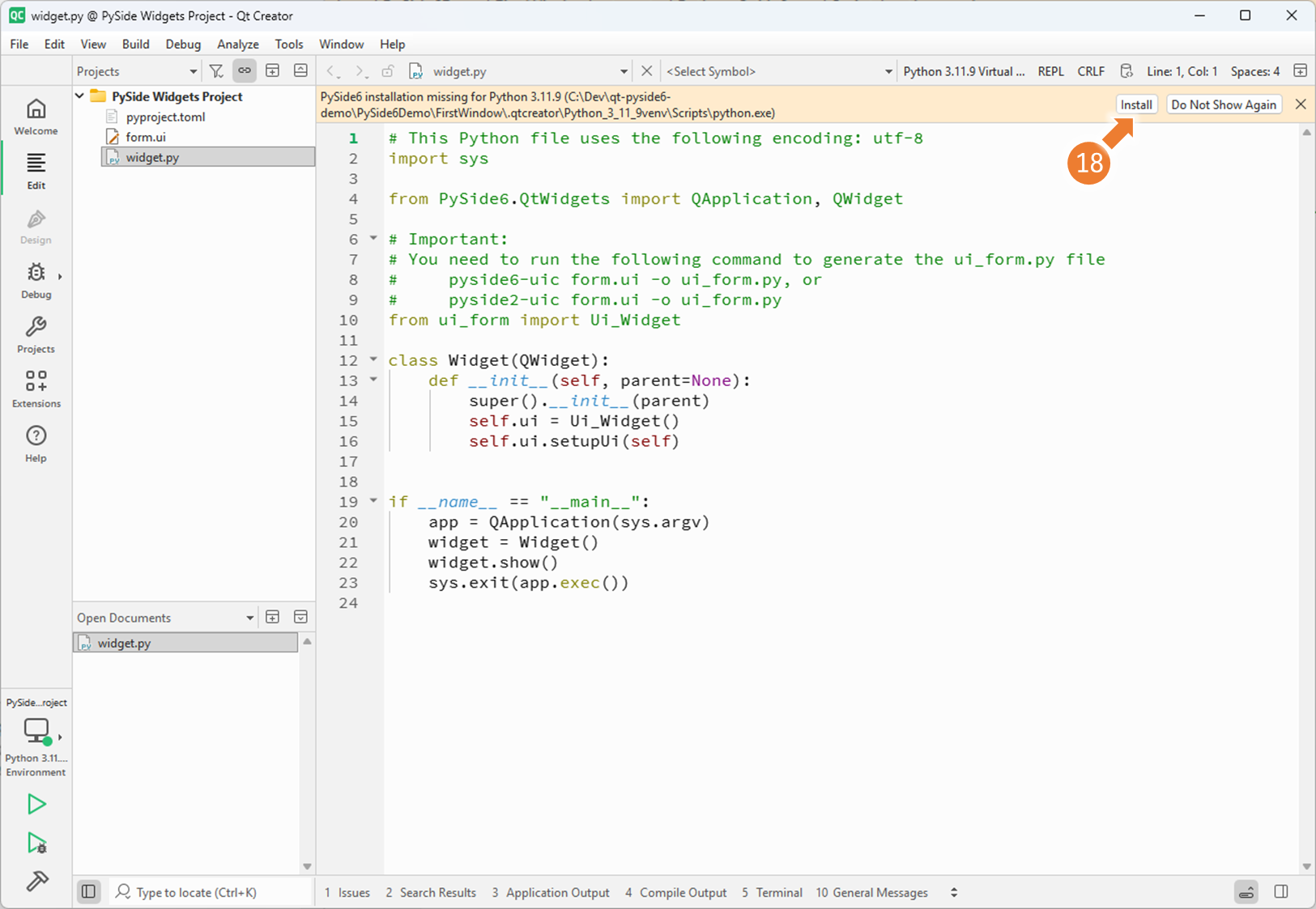
Task: Open the Compile Output pane
Action: (x=675, y=892)
